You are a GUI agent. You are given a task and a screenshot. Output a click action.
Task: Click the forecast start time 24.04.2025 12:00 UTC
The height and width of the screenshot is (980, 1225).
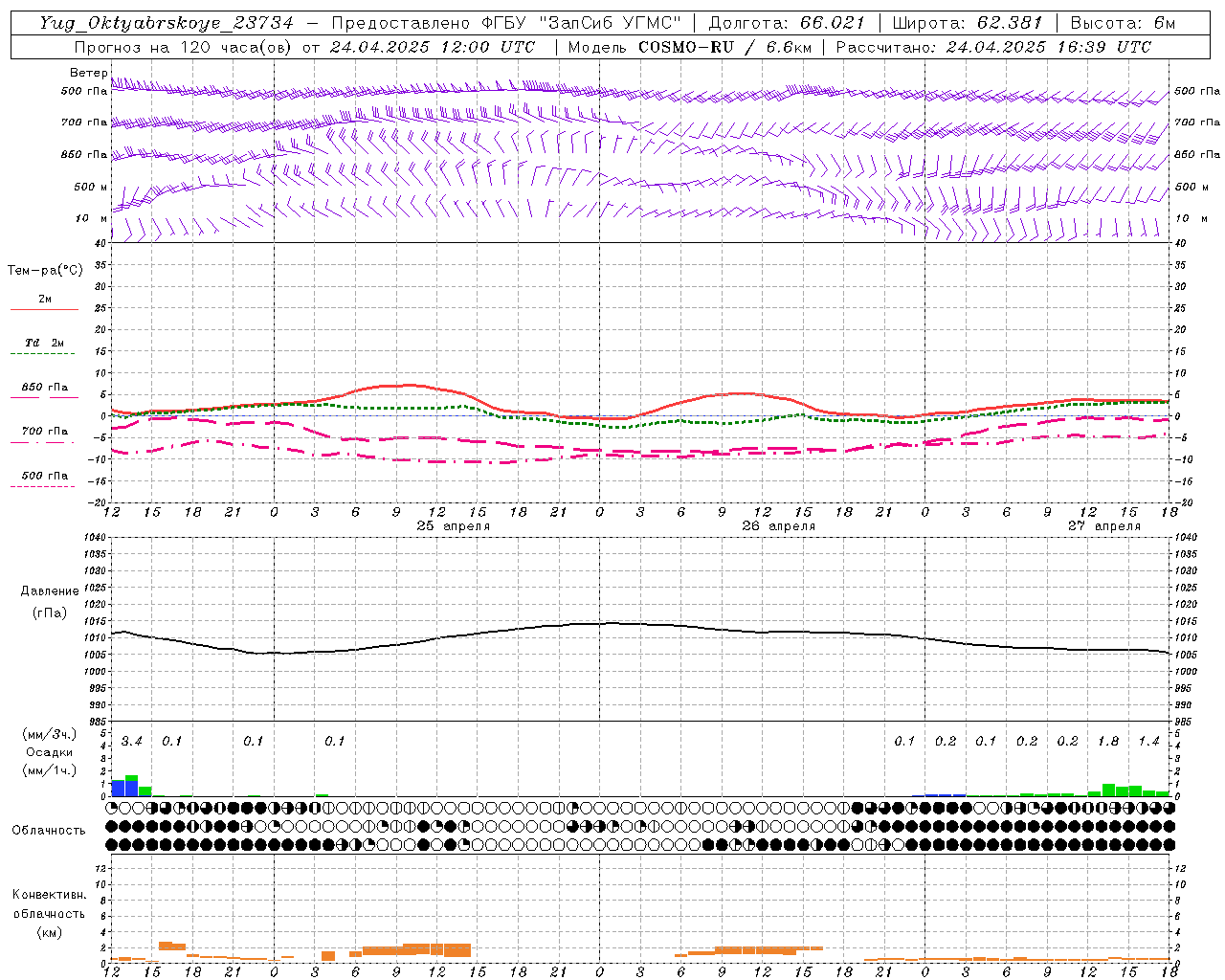[433, 47]
